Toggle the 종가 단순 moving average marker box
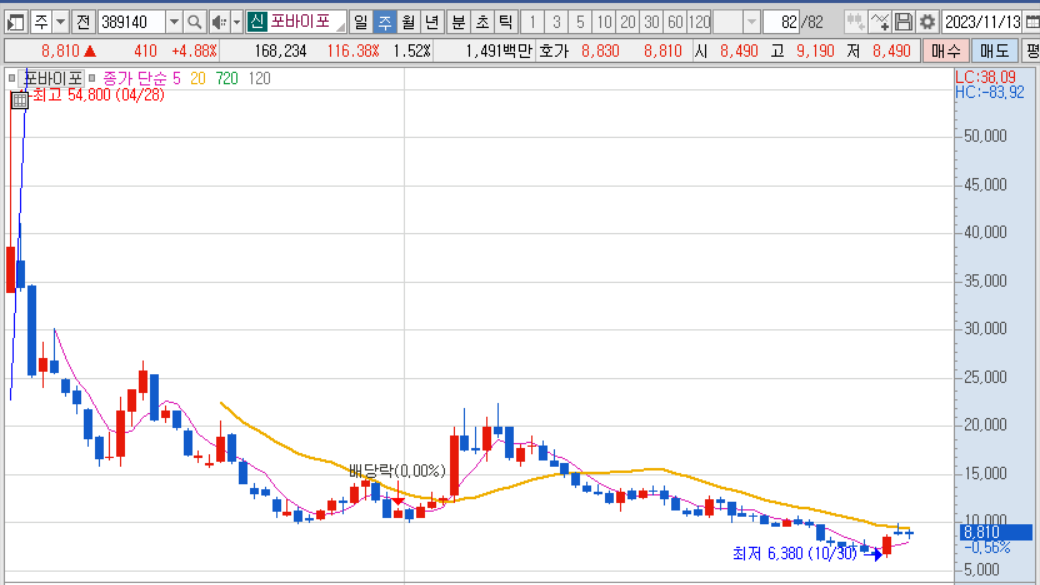The height and width of the screenshot is (585, 1040). [x=92, y=78]
